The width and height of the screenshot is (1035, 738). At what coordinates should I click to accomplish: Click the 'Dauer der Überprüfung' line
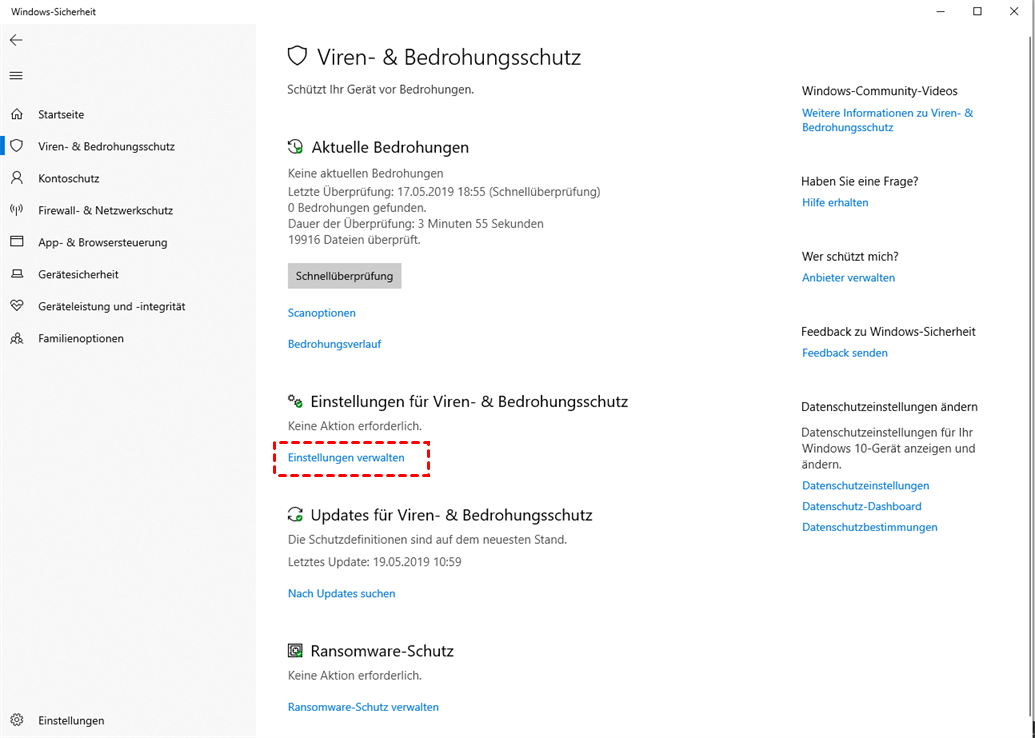tap(416, 224)
